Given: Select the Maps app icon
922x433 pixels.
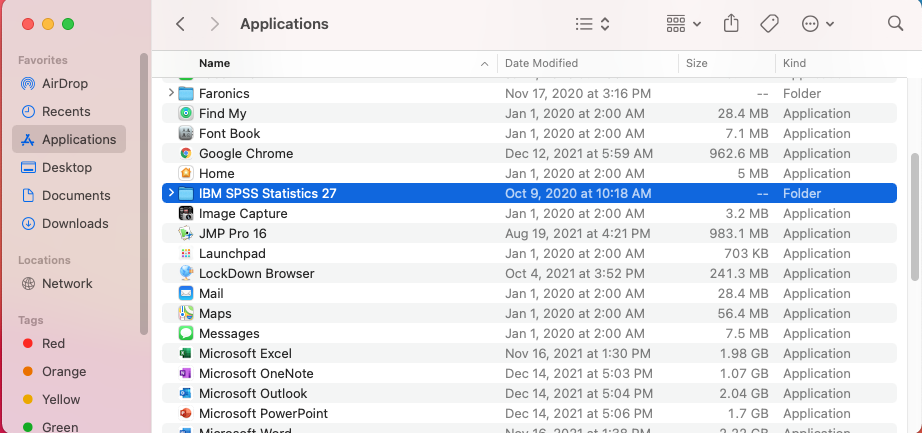Looking at the screenshot, I should click(185, 313).
